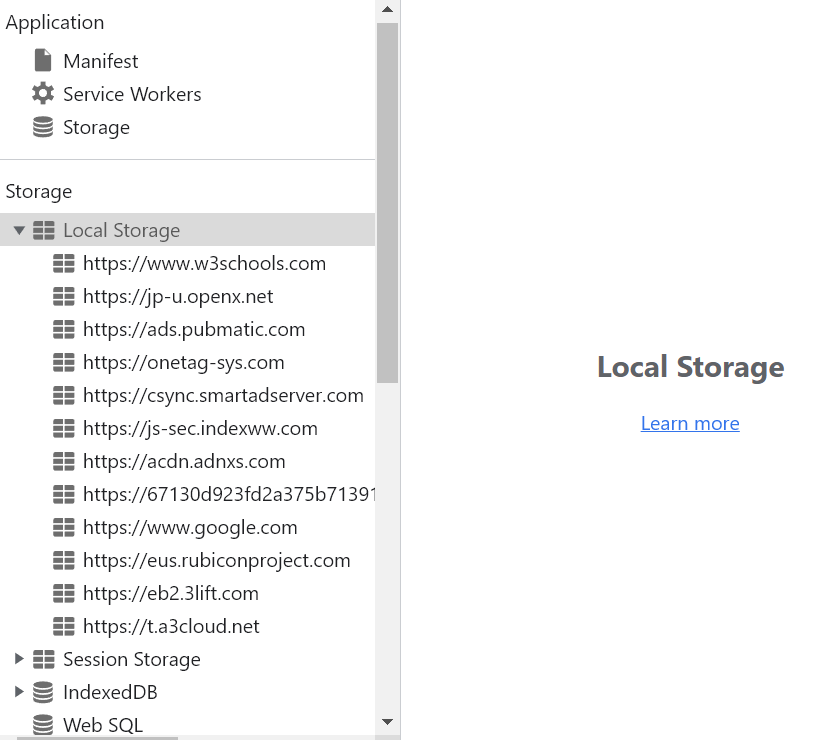
Task: Open https://67130d923fd2a375b71391 local storage
Action: [x=229, y=495]
